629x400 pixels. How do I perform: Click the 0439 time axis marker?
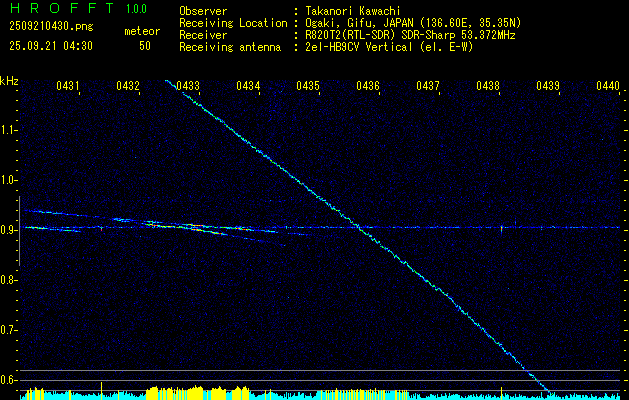tap(548, 85)
